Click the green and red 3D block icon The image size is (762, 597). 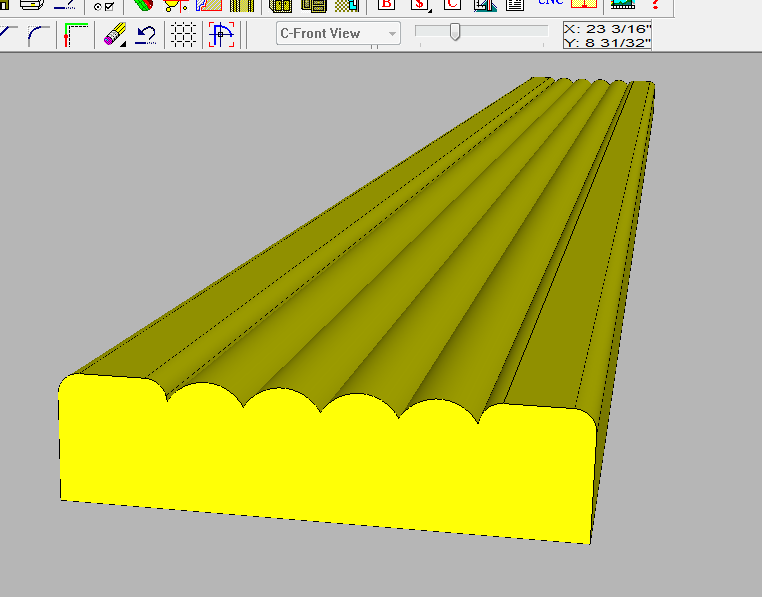point(143,4)
